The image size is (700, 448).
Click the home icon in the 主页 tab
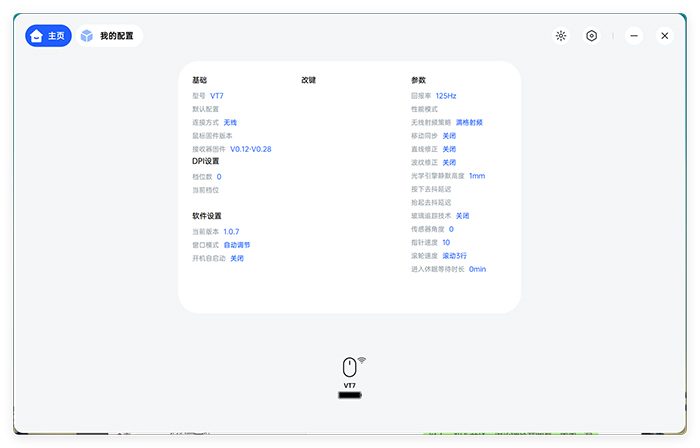pos(37,36)
